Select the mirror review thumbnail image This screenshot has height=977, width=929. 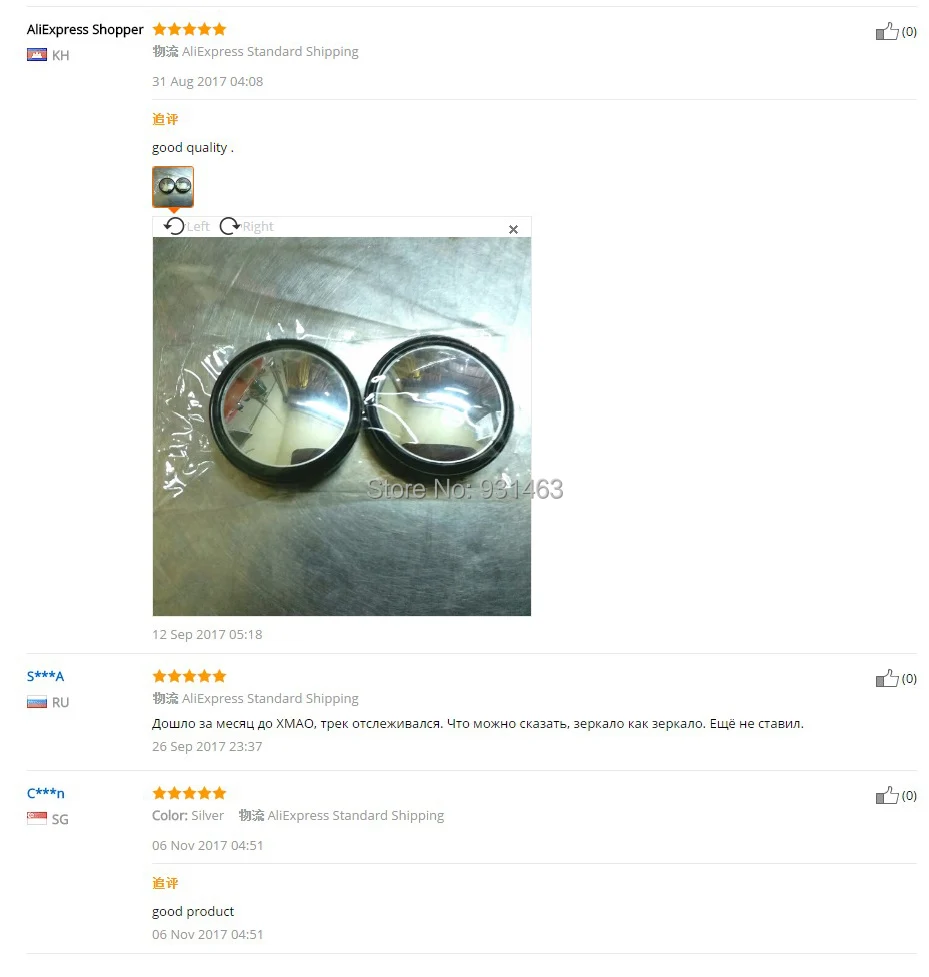pyautogui.click(x=173, y=186)
